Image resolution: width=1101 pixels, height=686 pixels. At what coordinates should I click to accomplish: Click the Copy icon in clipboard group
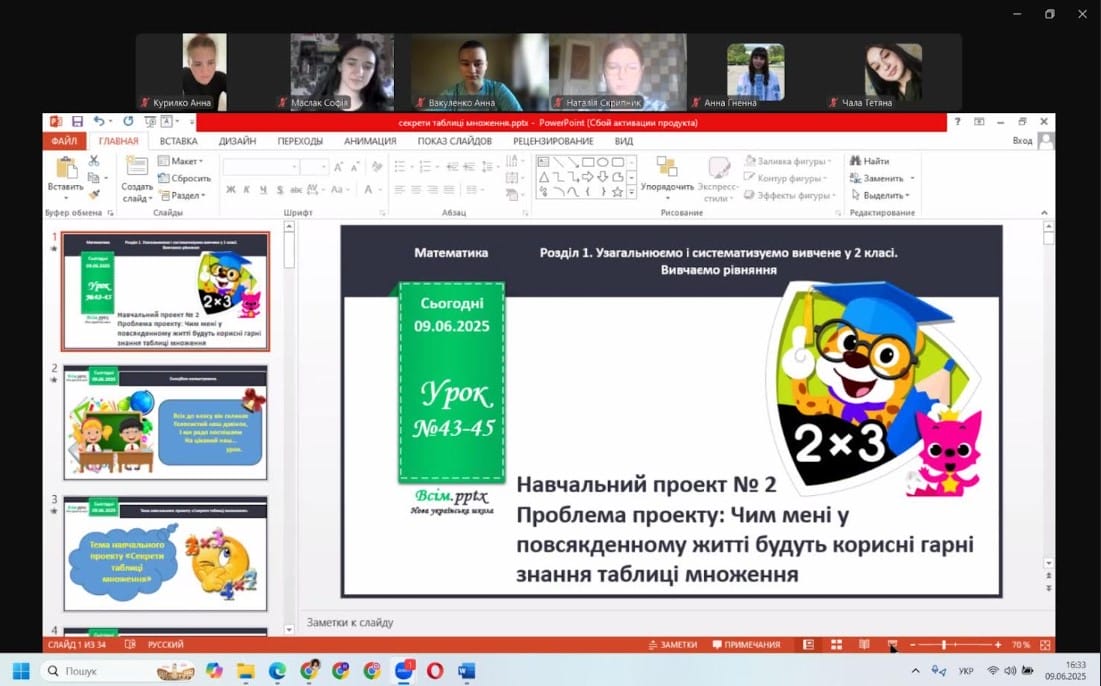tap(93, 178)
